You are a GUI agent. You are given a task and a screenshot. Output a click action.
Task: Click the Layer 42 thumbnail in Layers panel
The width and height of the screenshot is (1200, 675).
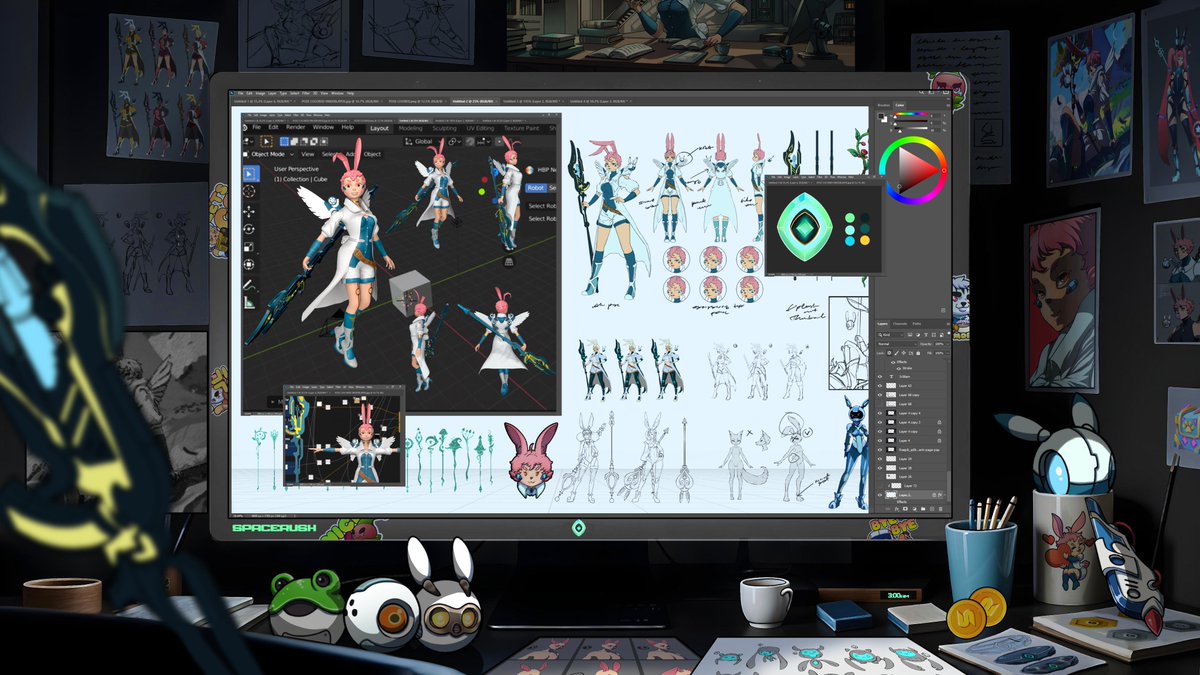click(890, 386)
